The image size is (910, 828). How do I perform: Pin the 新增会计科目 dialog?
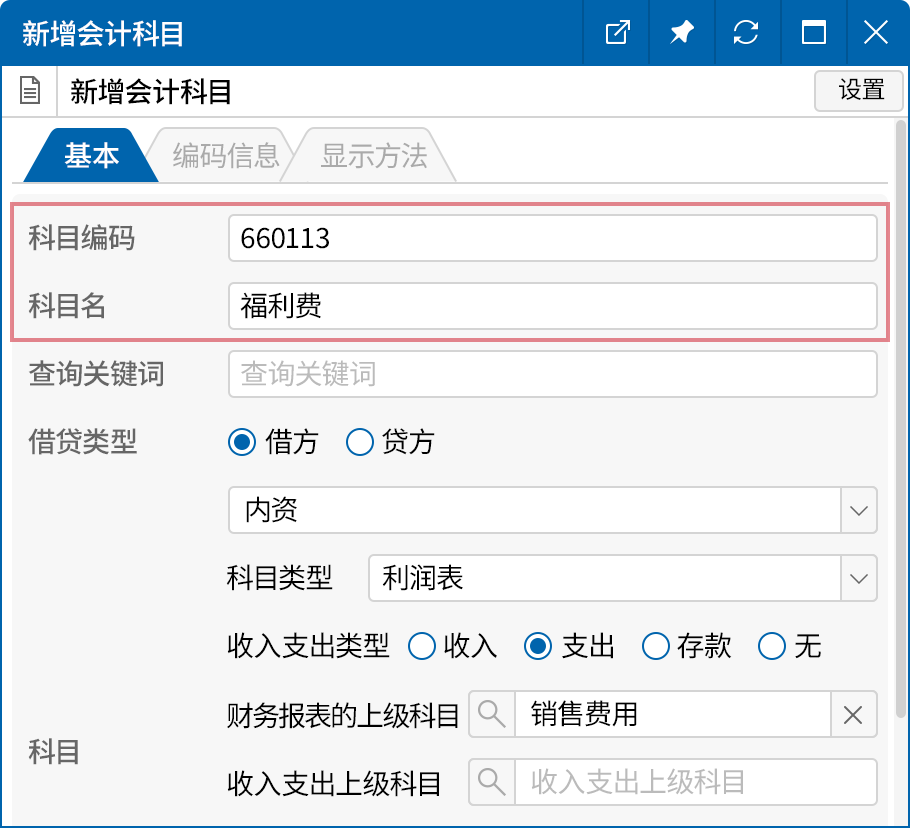click(681, 32)
